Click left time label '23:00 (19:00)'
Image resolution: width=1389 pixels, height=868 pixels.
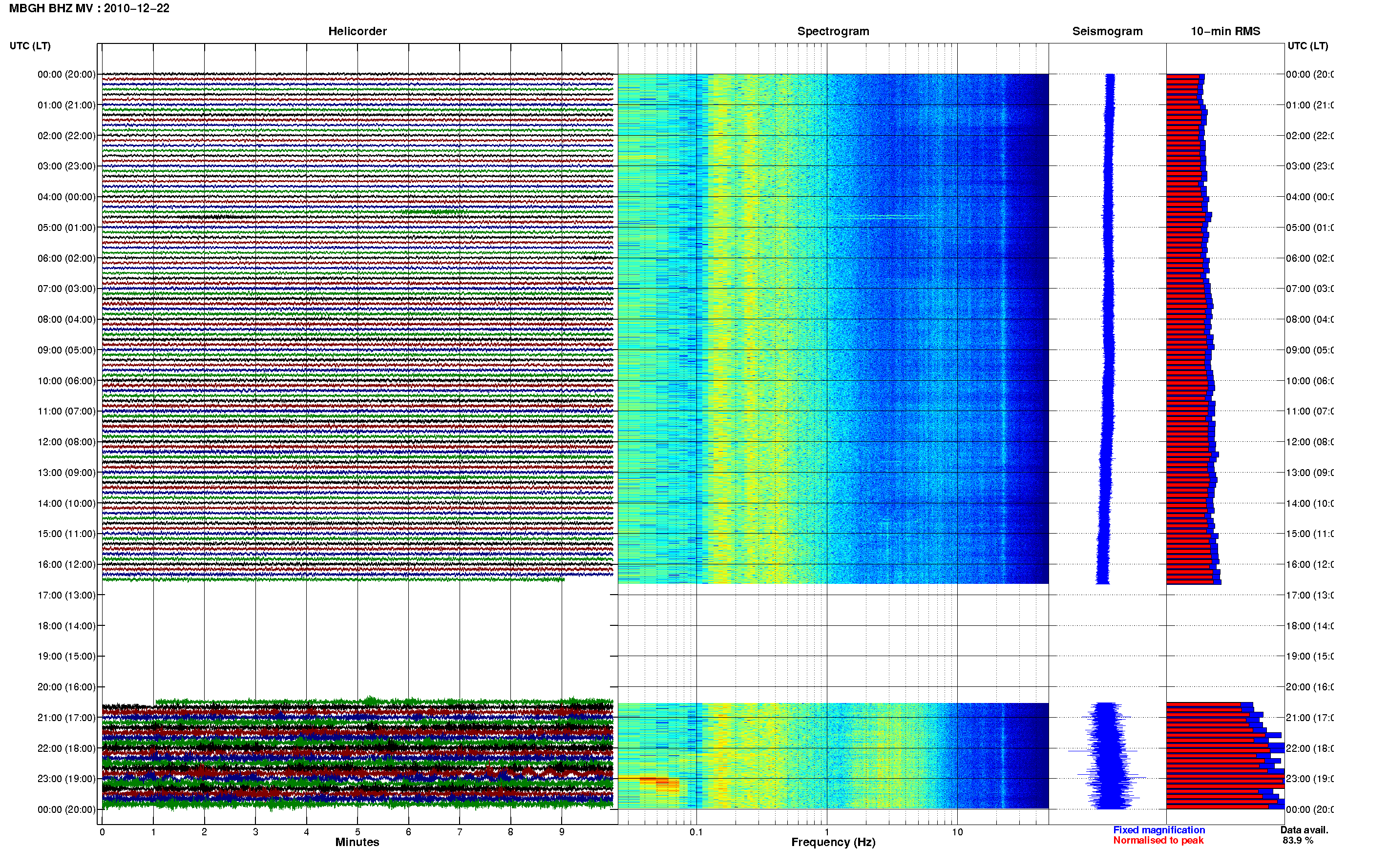coord(66,779)
